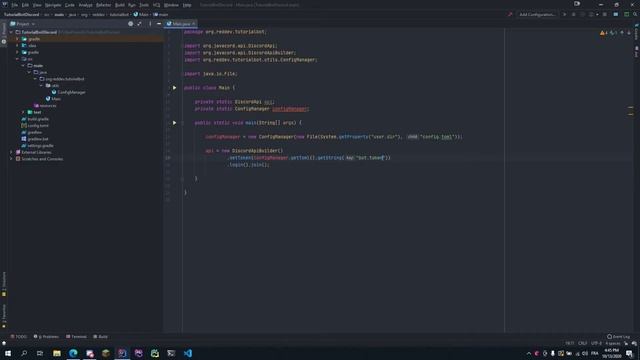Screen dimensions: 640x360
Task: Click Main class in breadcrumb bar
Action: click(141, 14)
